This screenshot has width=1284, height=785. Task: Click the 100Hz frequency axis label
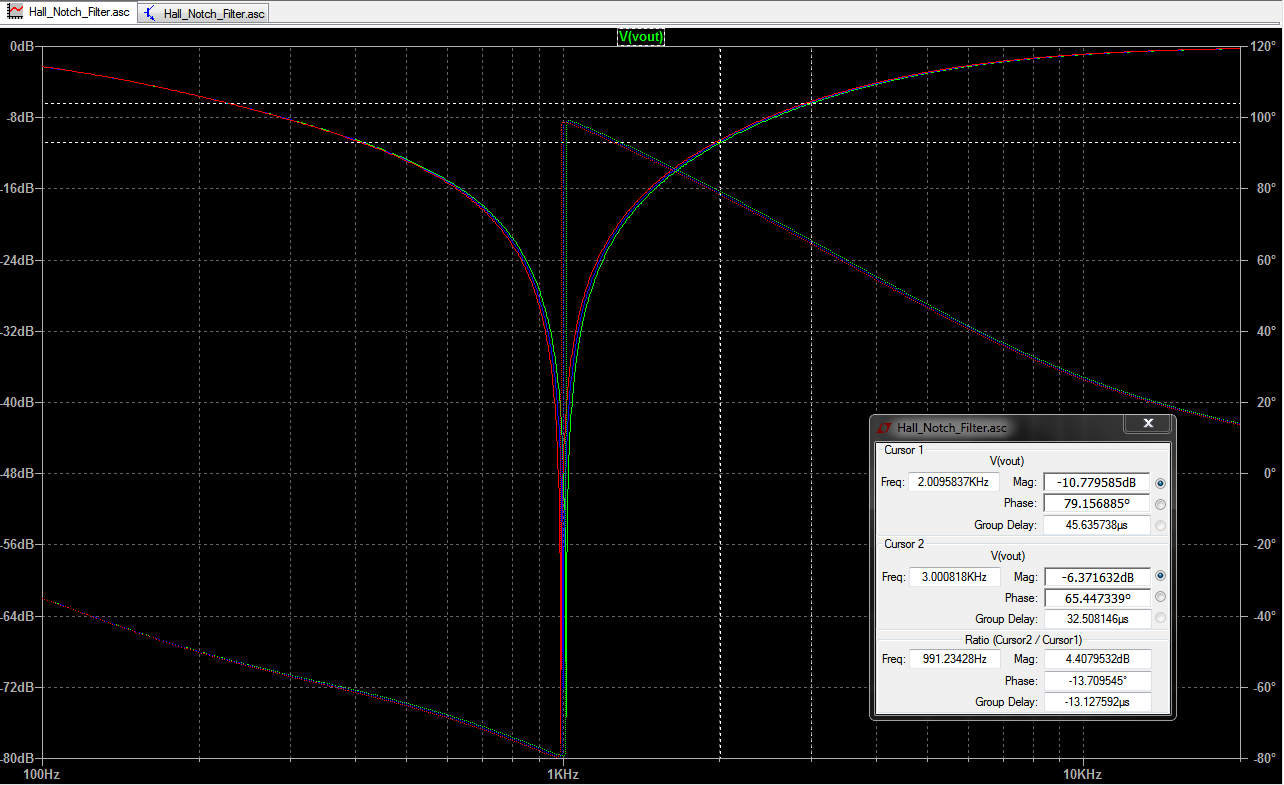pos(41,775)
